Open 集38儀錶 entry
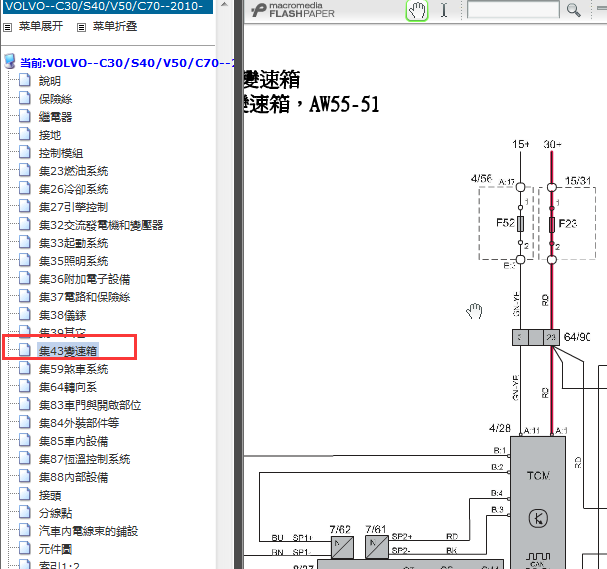Viewport: 607px width, 569px height. click(x=62, y=315)
